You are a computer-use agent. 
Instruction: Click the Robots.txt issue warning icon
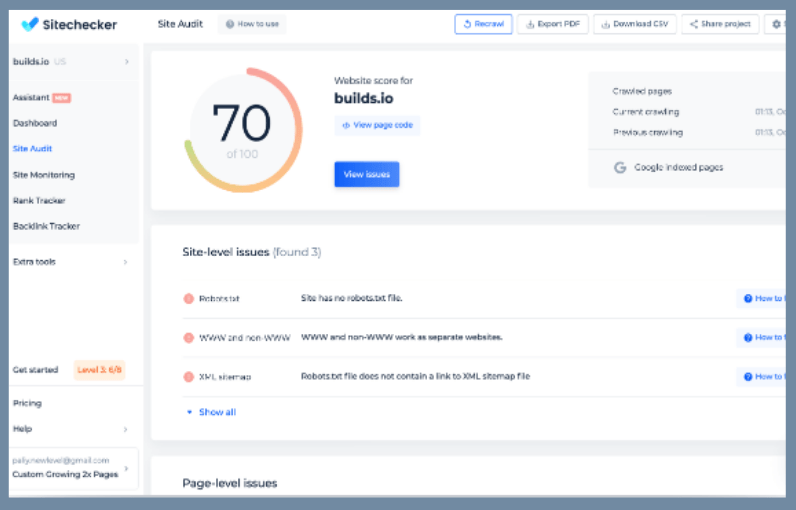(188, 298)
